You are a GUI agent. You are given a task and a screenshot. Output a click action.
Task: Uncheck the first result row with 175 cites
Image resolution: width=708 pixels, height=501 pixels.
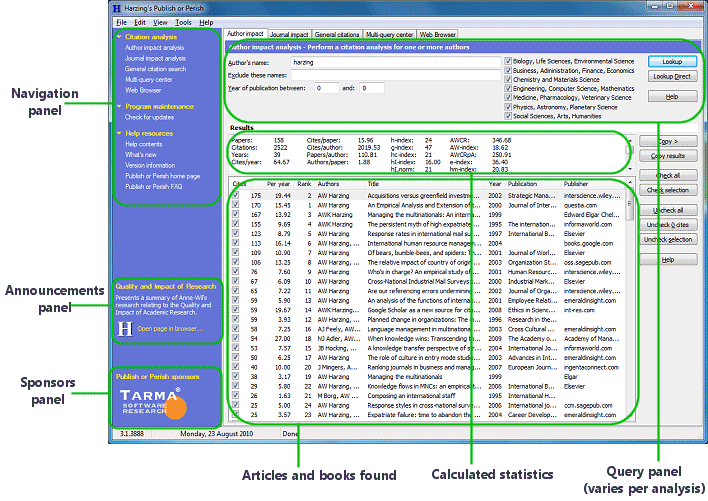click(235, 196)
